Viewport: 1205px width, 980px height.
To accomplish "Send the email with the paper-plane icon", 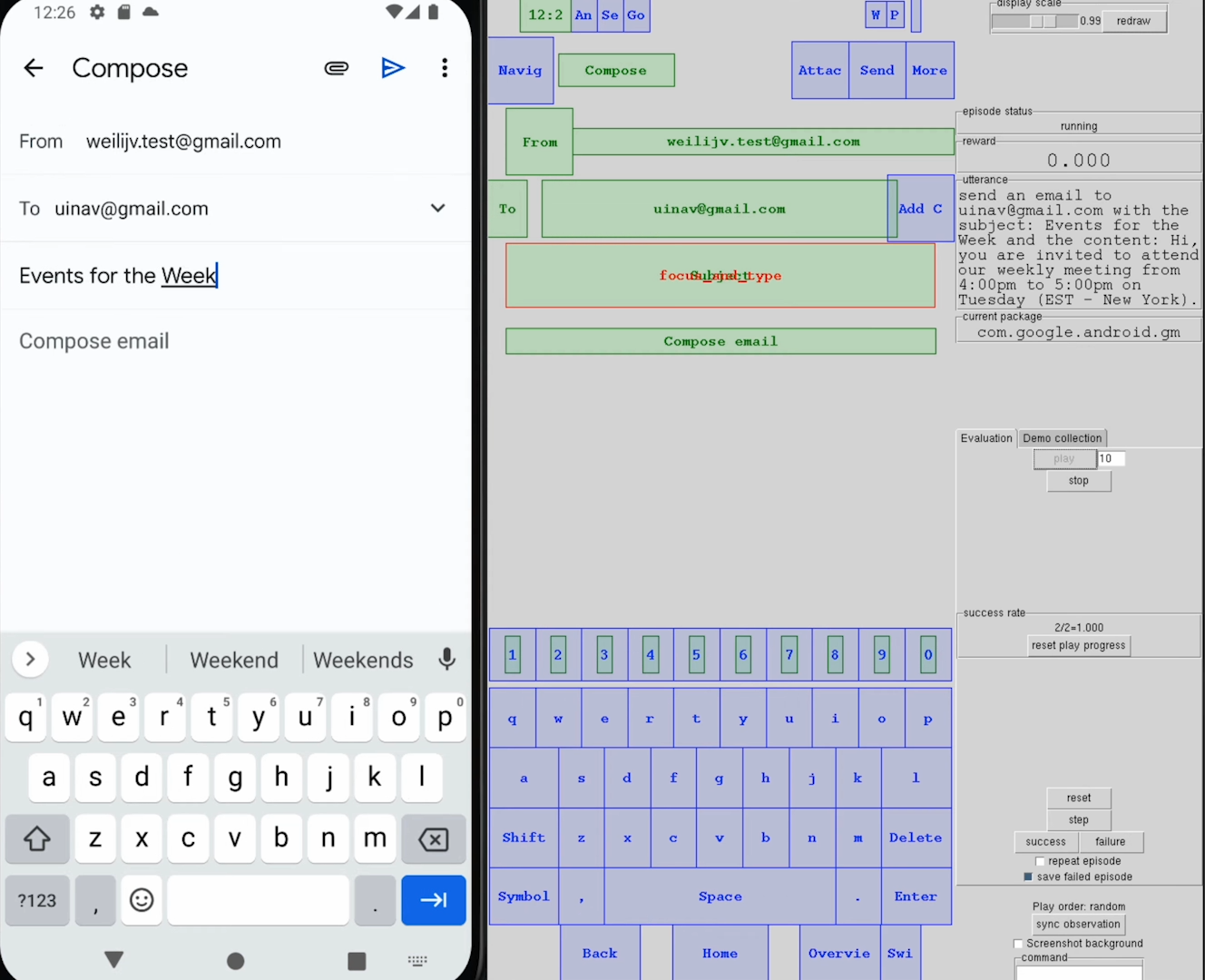I will point(393,68).
